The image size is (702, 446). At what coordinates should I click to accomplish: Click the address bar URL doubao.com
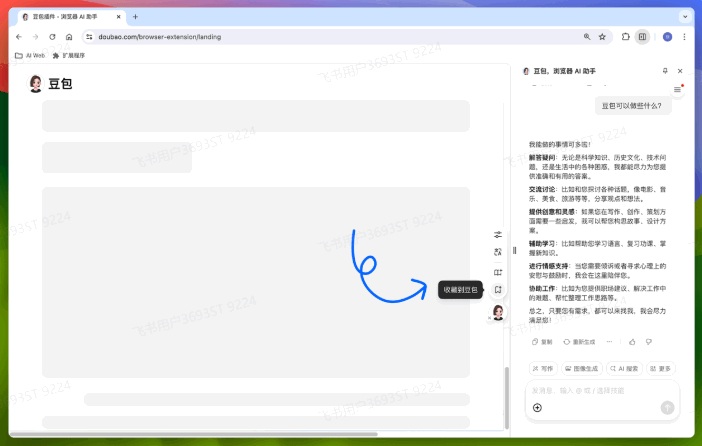[160, 37]
